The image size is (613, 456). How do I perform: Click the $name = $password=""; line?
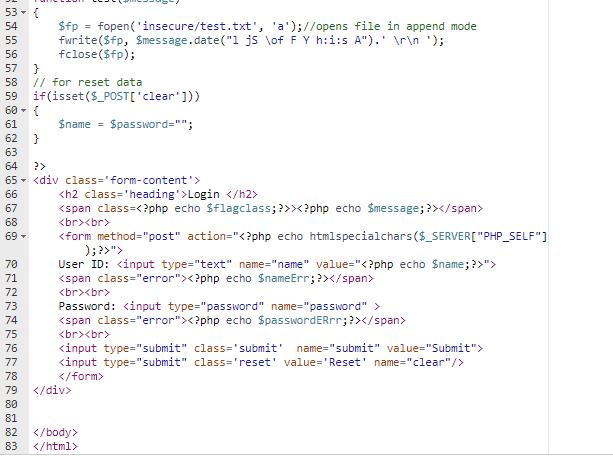pos(125,124)
